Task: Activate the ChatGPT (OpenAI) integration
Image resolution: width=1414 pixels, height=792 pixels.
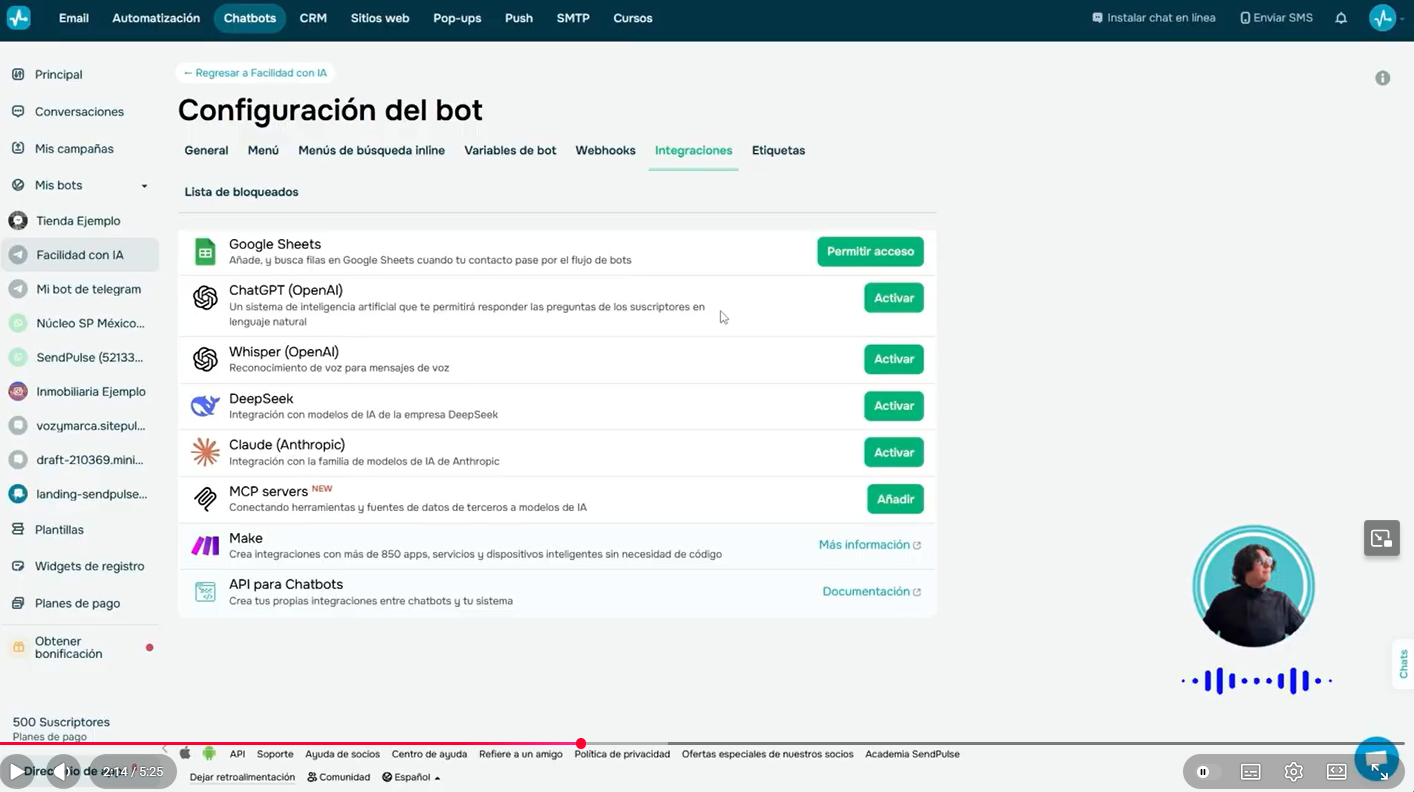Action: pyautogui.click(x=894, y=298)
